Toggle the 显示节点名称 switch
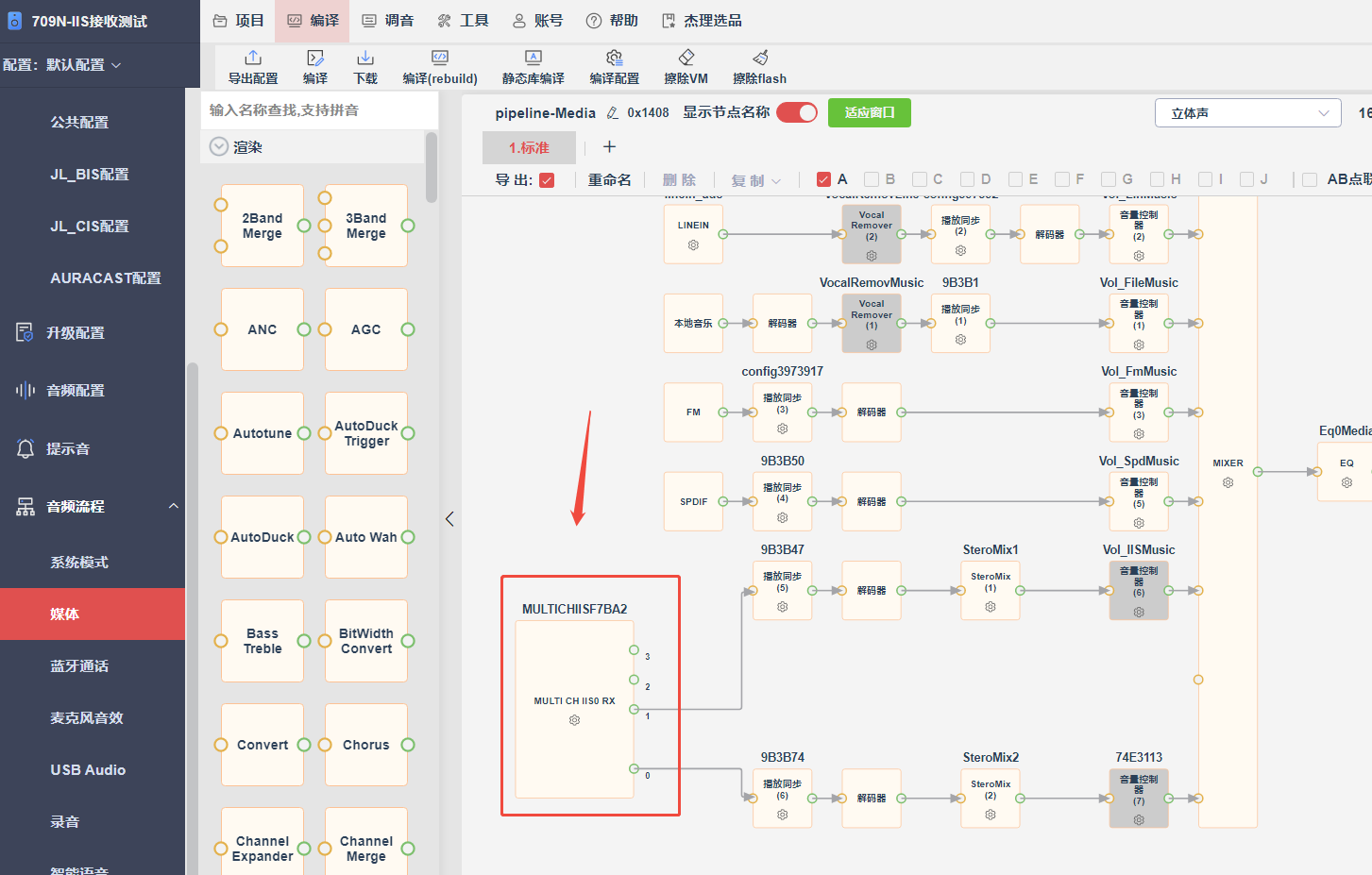 [x=797, y=112]
